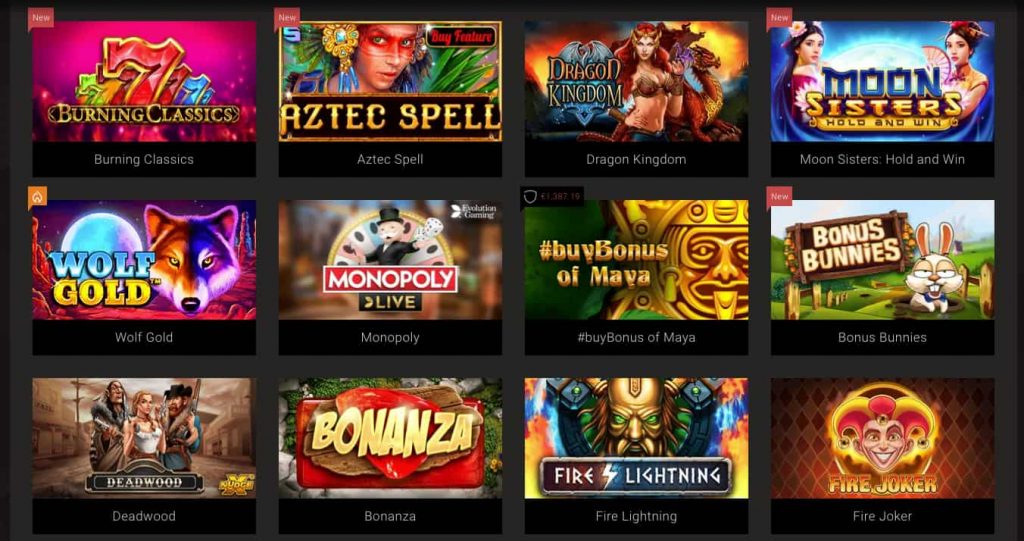Click the New ribbon on Burning Classics
This screenshot has height=541, width=1024.
pyautogui.click(x=40, y=18)
